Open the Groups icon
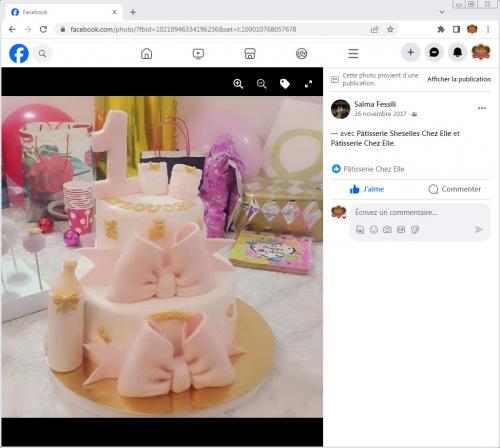The image size is (500, 448). coord(301,53)
